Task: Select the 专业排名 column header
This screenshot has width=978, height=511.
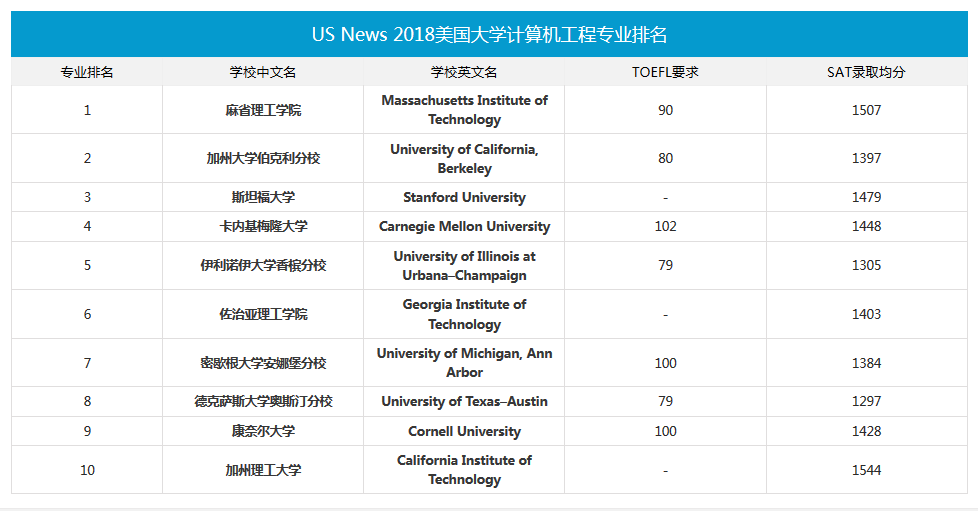Action: [x=87, y=72]
